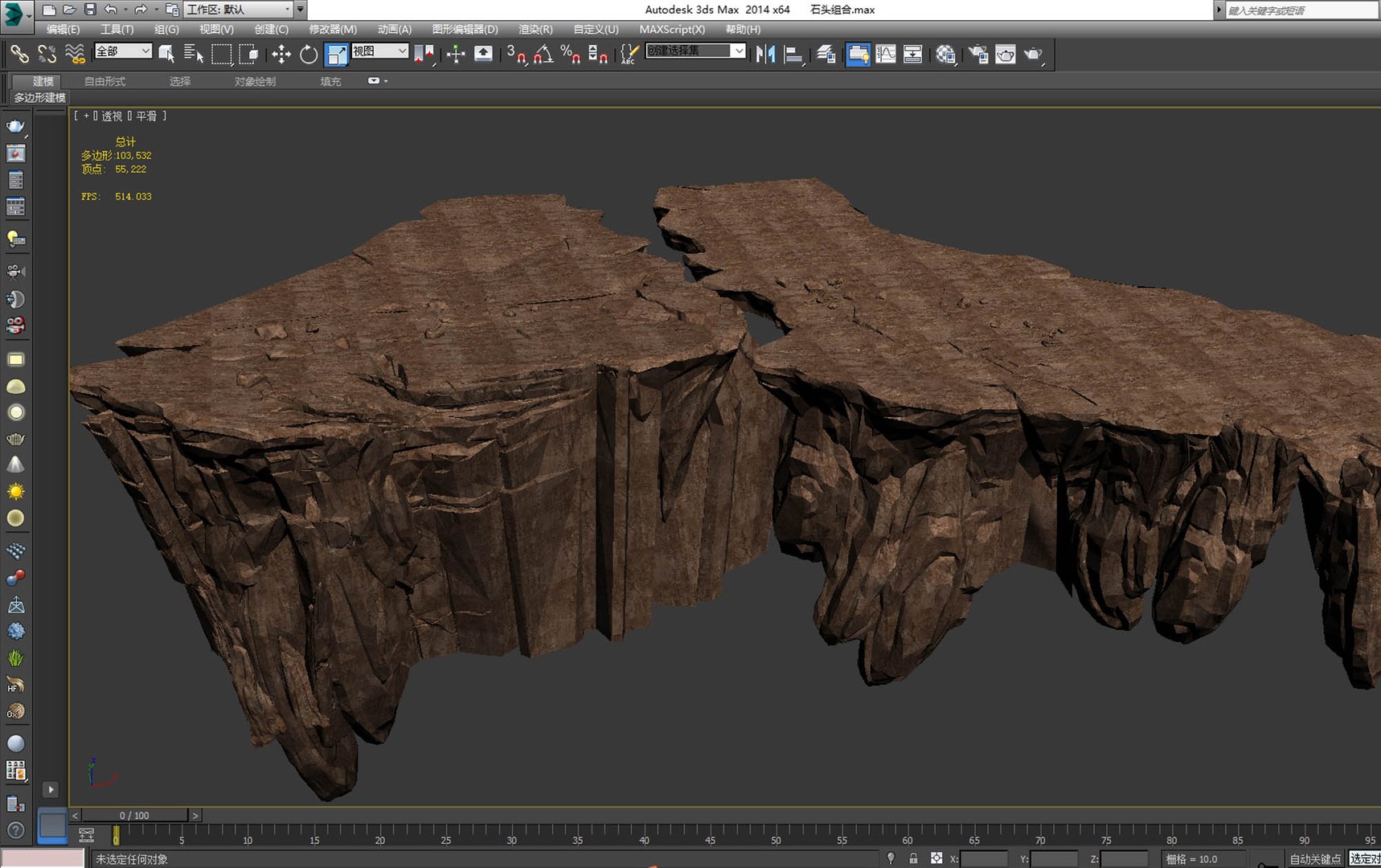Activate the Select and Scale tool
The width and height of the screenshot is (1381, 868).
336,55
